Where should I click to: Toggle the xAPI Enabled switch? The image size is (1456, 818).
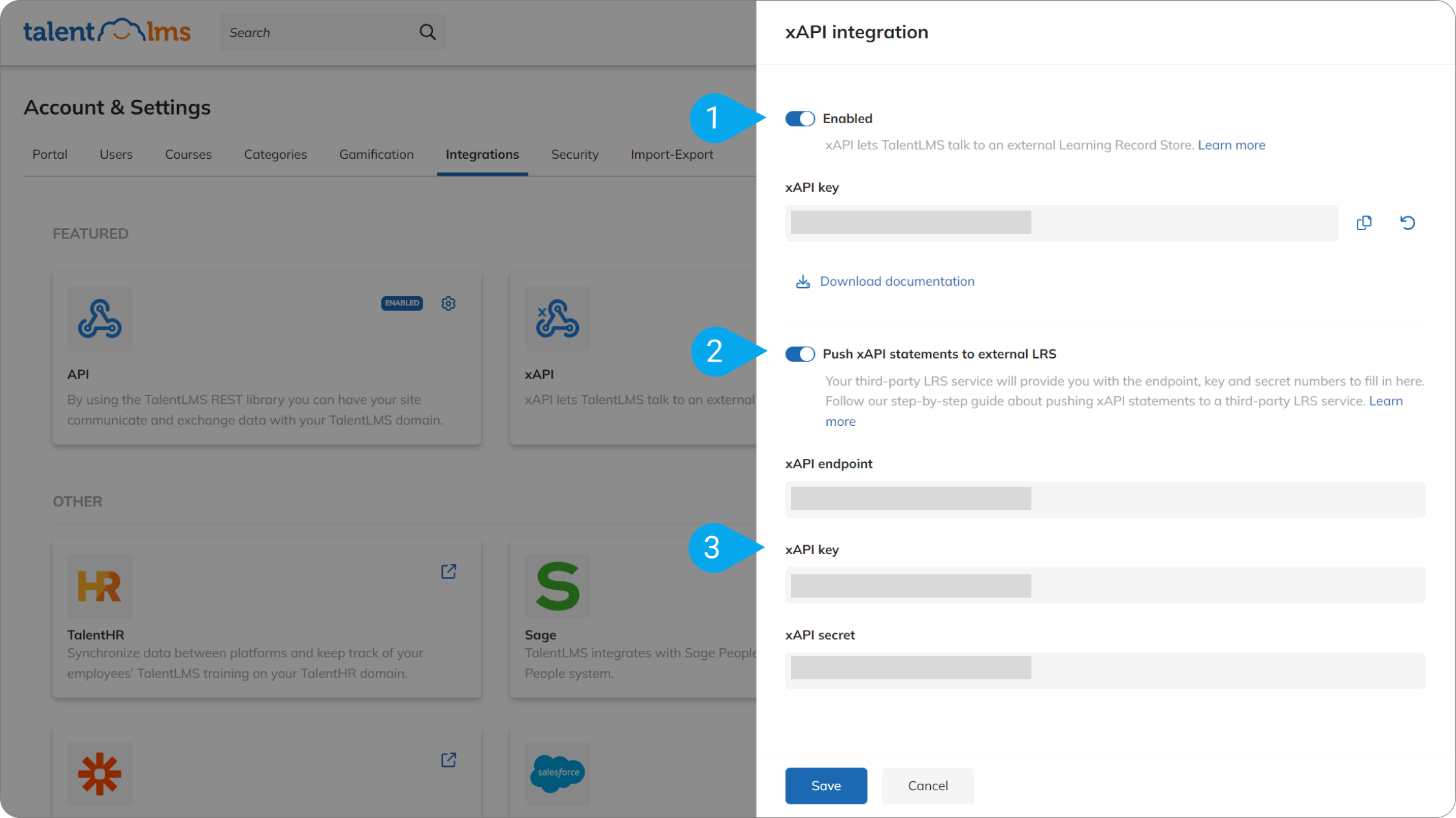pos(800,119)
